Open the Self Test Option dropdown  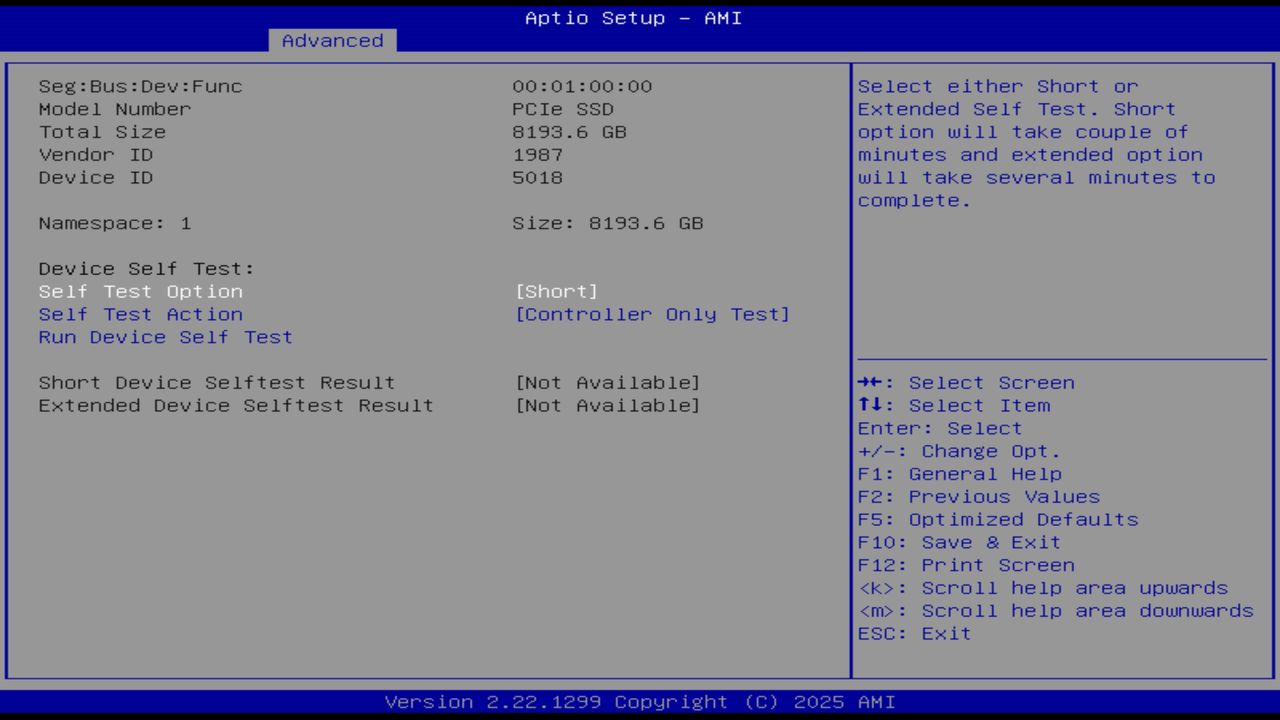click(140, 291)
